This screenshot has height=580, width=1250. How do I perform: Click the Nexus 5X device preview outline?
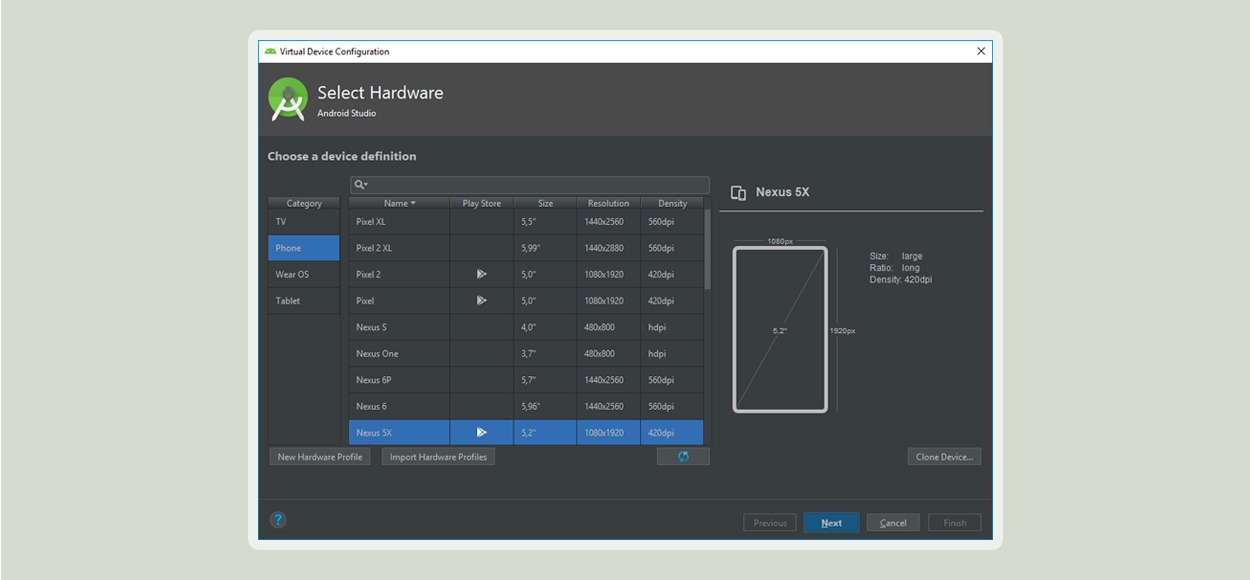coord(780,329)
